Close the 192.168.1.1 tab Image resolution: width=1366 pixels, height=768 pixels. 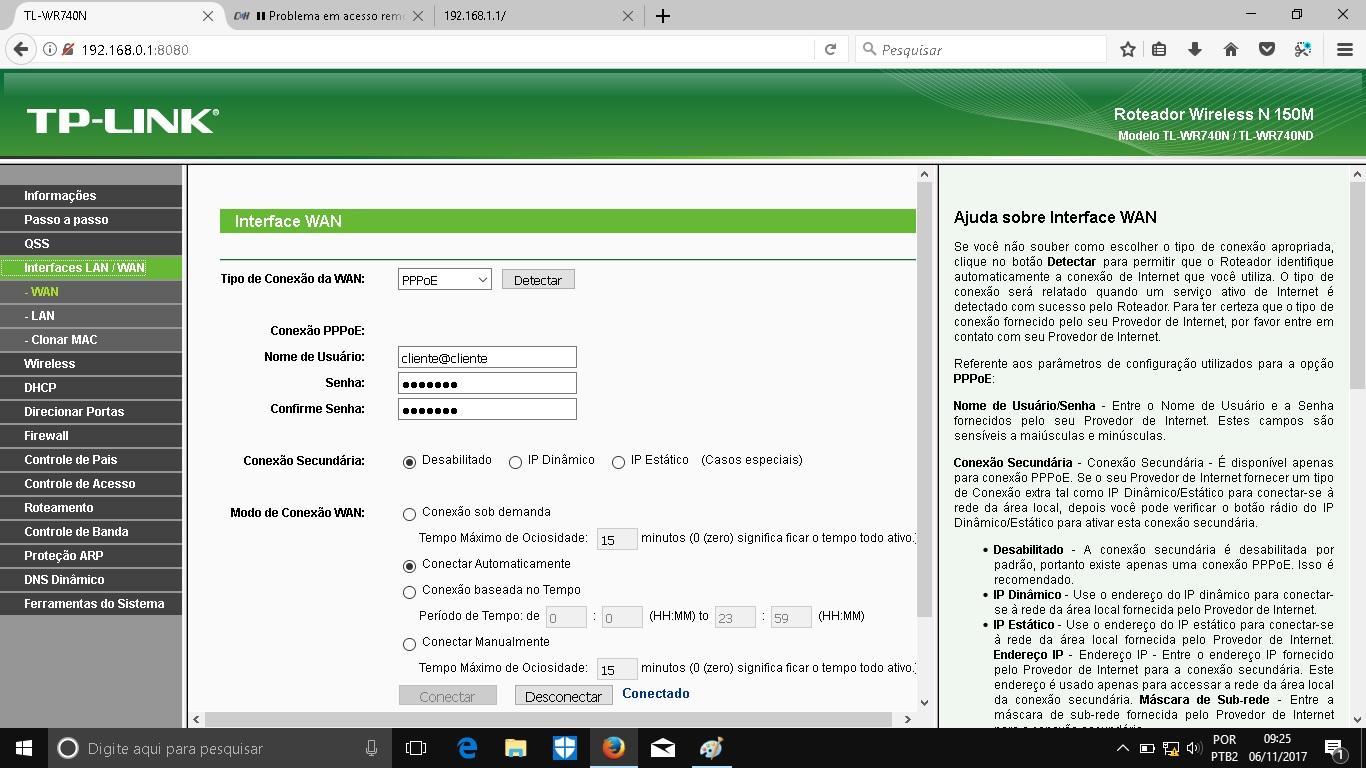(x=628, y=16)
